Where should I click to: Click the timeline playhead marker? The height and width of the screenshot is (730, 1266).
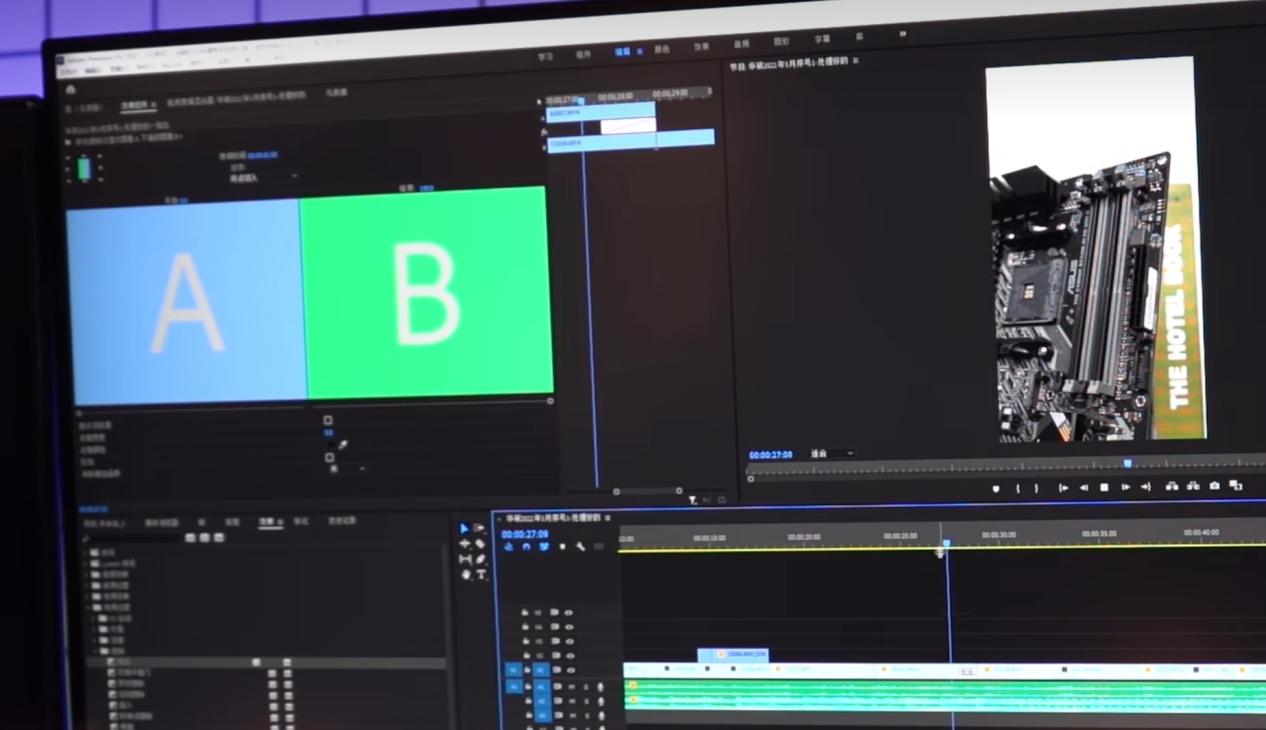[946, 545]
